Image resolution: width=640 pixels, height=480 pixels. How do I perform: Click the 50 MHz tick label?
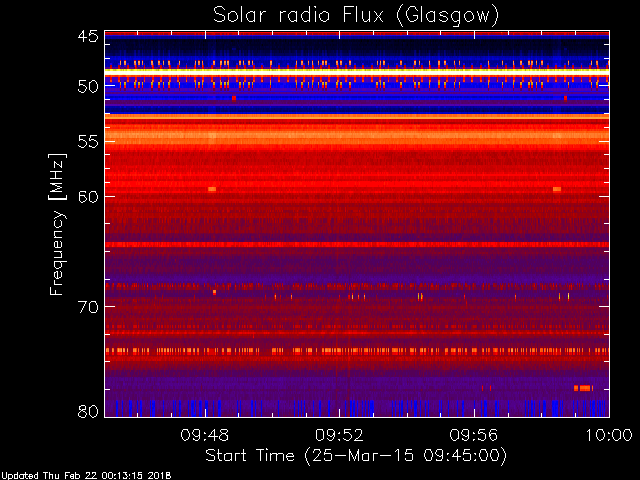pyautogui.click(x=88, y=86)
